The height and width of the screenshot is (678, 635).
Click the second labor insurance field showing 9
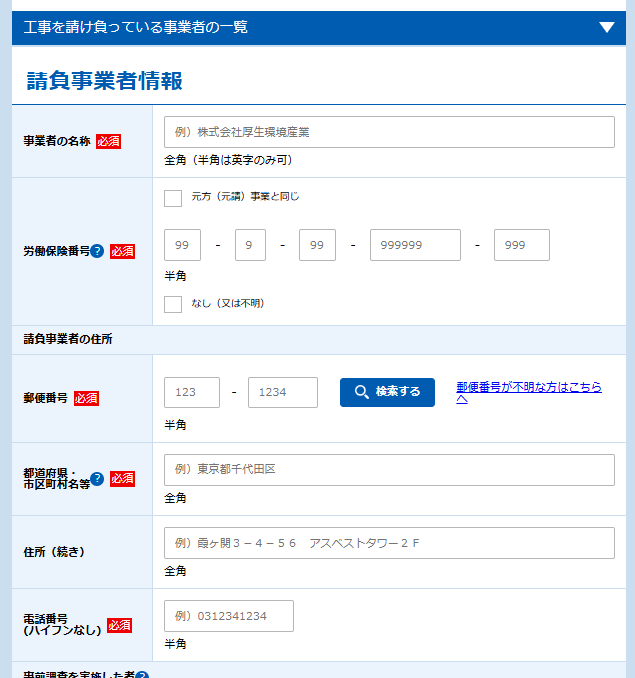click(x=250, y=245)
